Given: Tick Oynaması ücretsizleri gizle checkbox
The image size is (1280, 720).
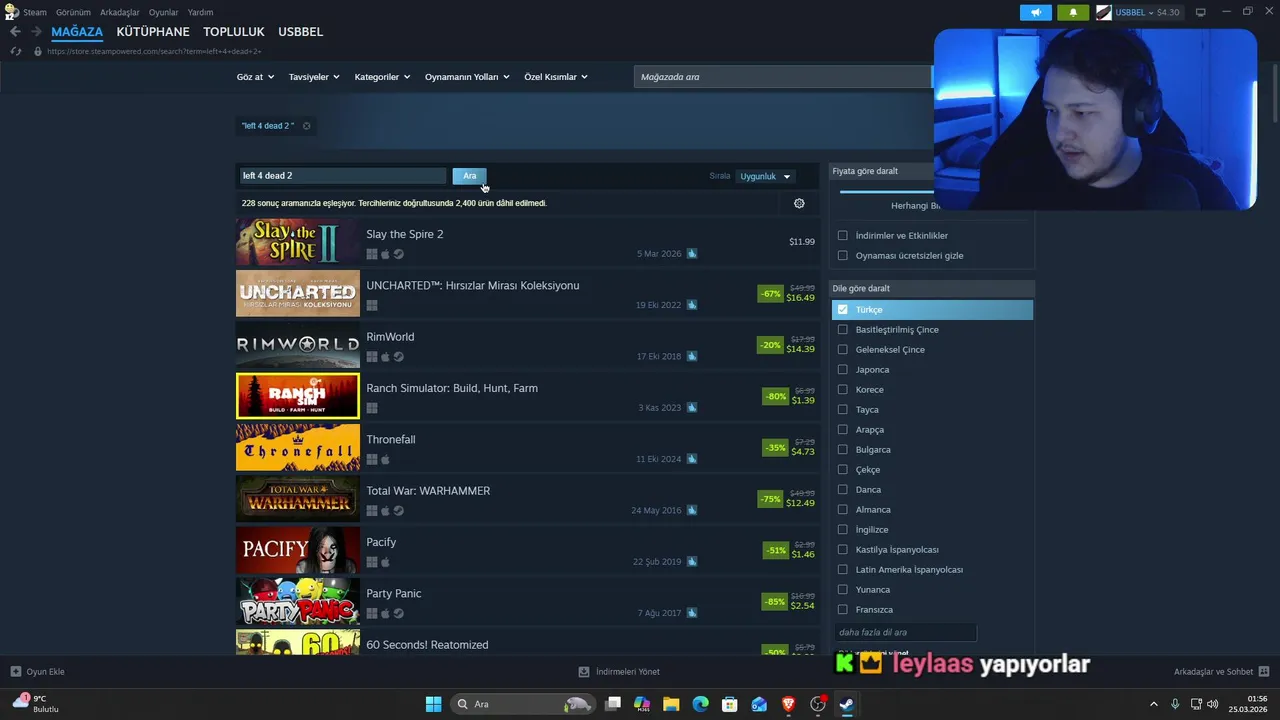Looking at the screenshot, I should [x=842, y=256].
